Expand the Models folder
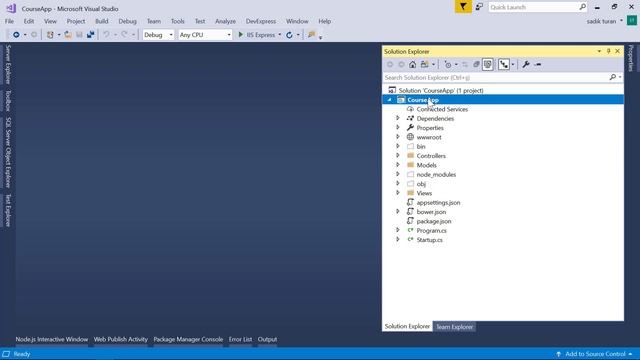The width and height of the screenshot is (640, 360). coord(398,165)
